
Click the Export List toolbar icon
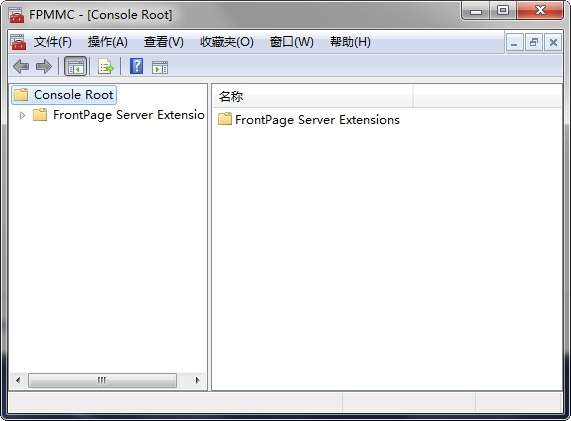pos(106,67)
